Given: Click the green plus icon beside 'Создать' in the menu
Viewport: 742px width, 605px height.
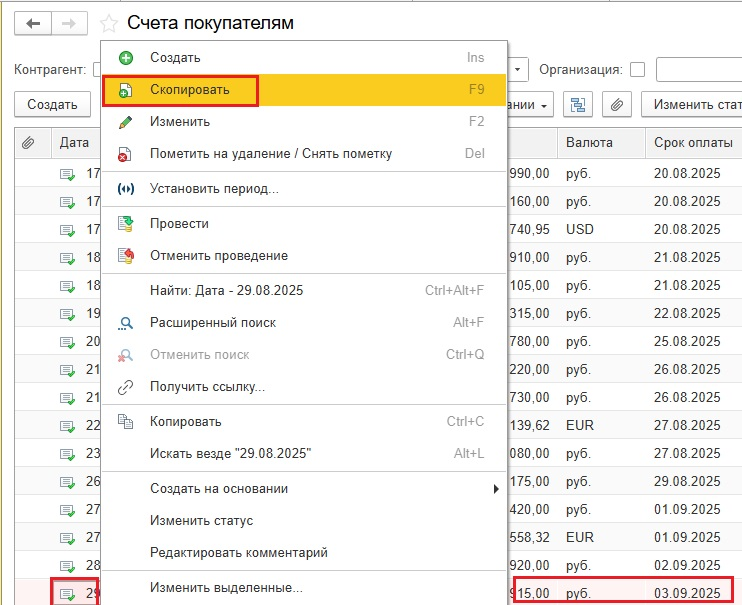Looking at the screenshot, I should (x=125, y=58).
